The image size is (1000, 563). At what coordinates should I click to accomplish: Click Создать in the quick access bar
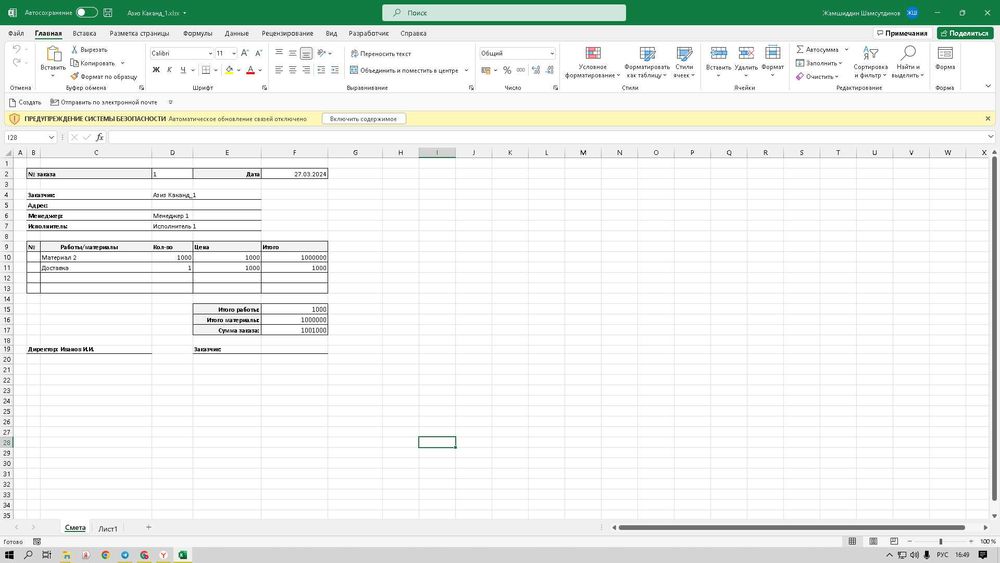[25, 102]
